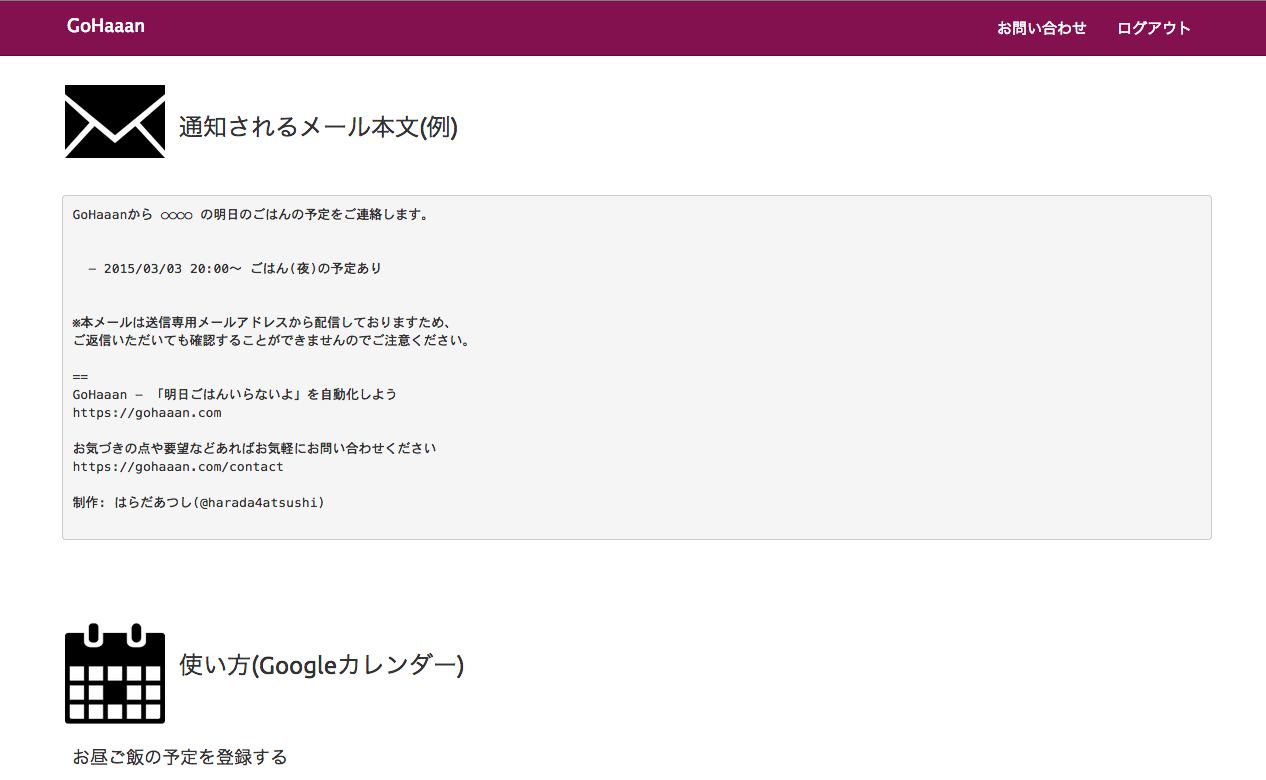Click the 使い方(Googleカレンダー) heading
The image size is (1266, 780).
click(320, 665)
